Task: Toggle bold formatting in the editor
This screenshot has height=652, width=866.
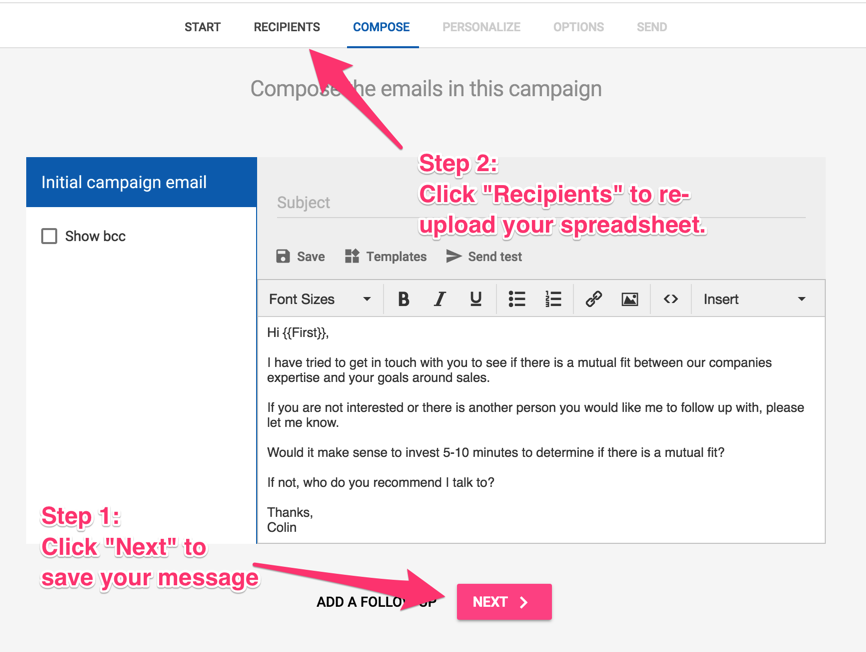Action: click(403, 298)
